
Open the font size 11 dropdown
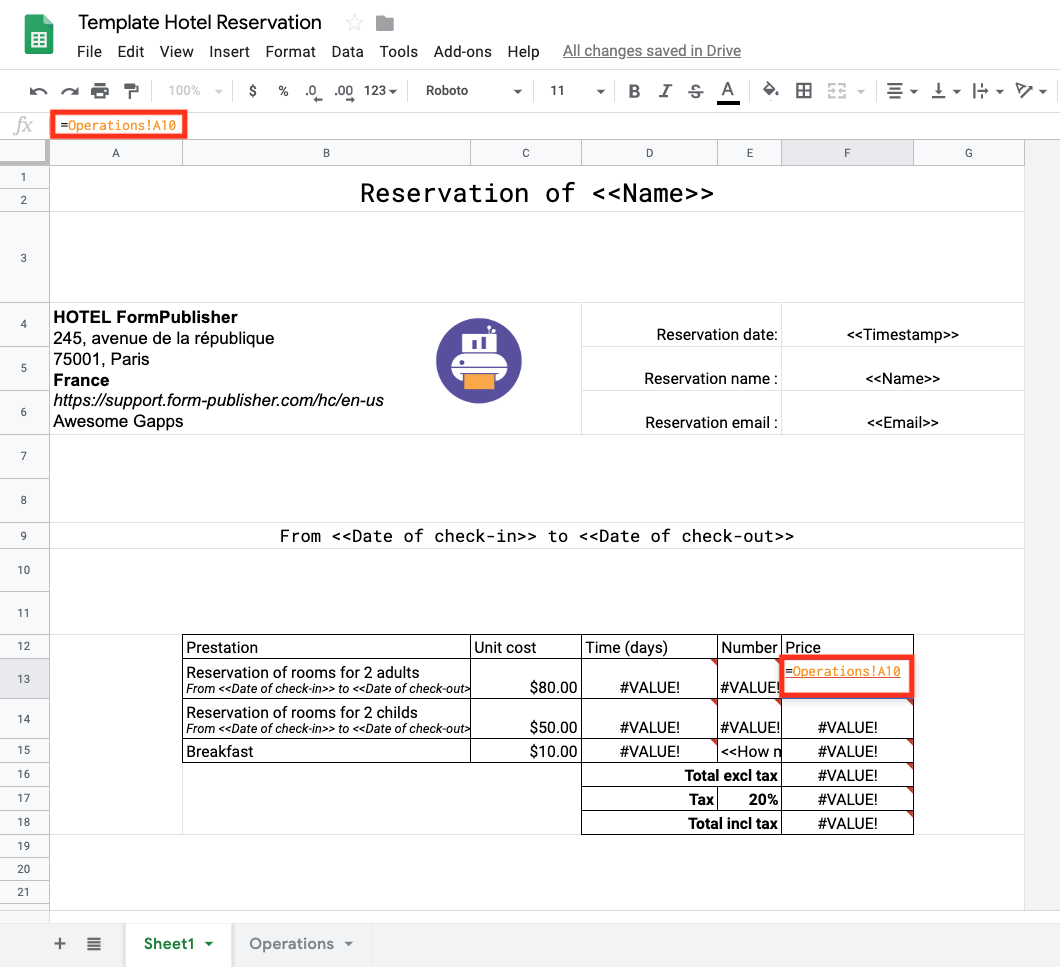(577, 91)
